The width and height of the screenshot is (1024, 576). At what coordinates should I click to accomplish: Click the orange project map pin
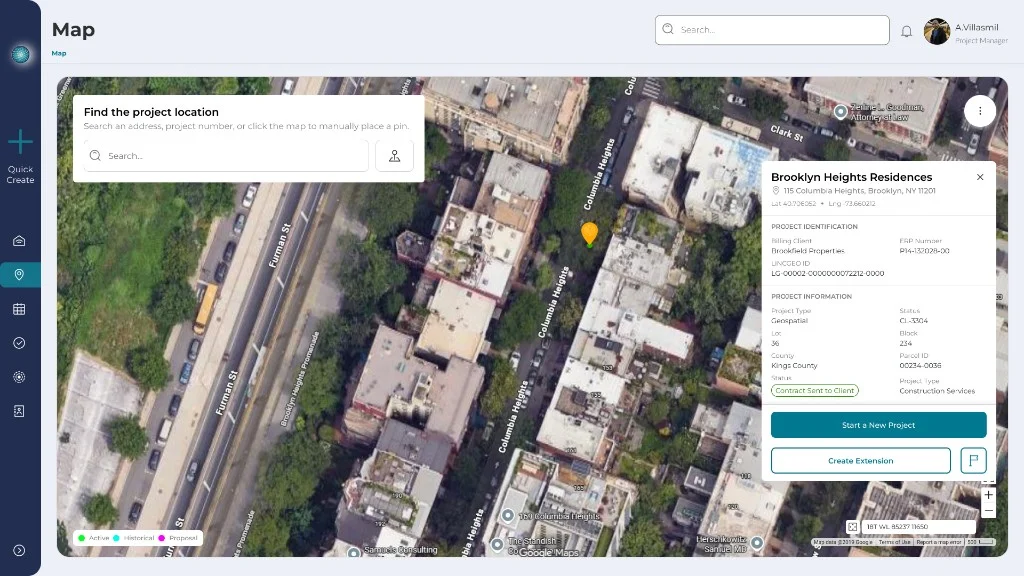click(x=589, y=234)
